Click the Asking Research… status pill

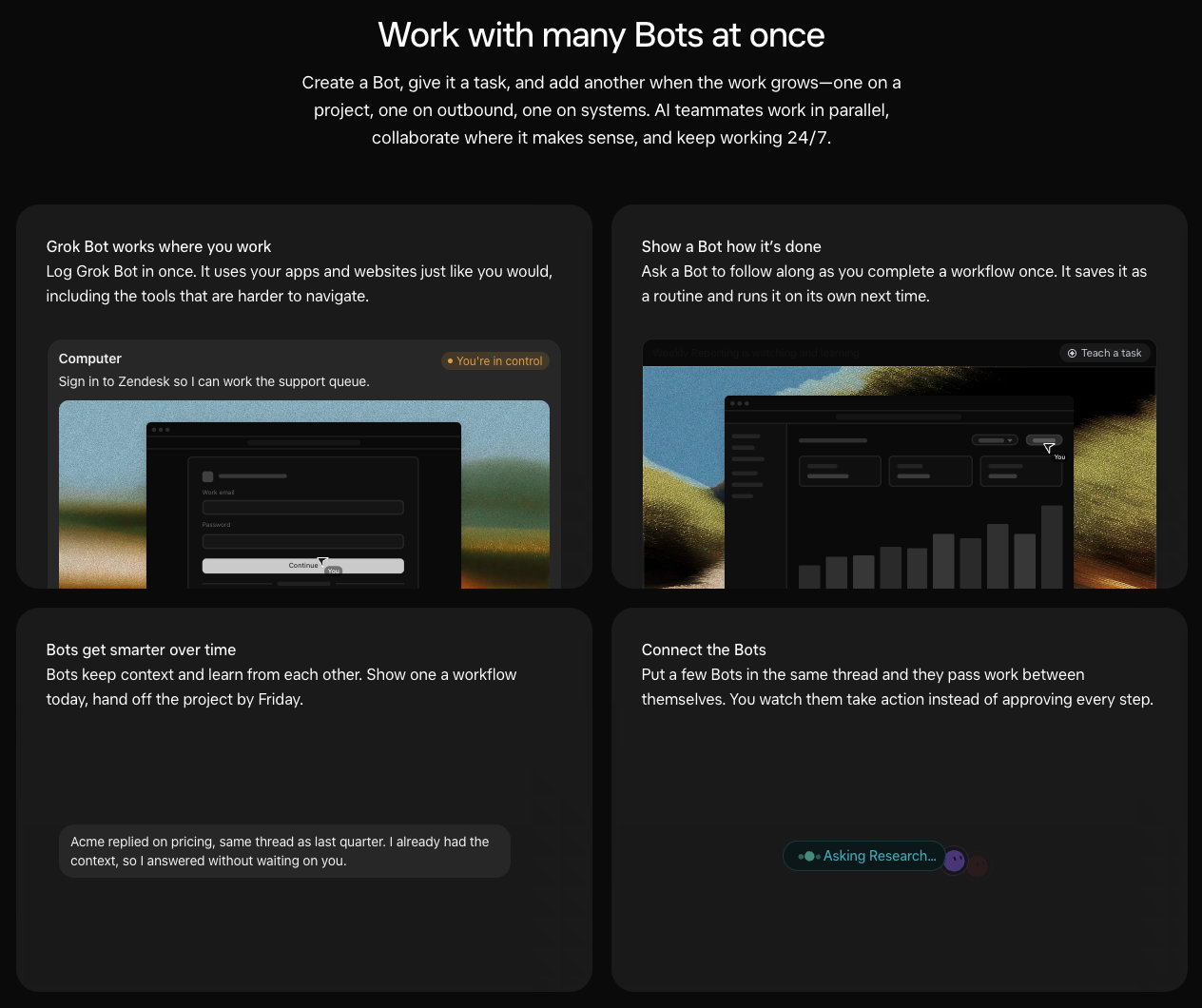864,856
